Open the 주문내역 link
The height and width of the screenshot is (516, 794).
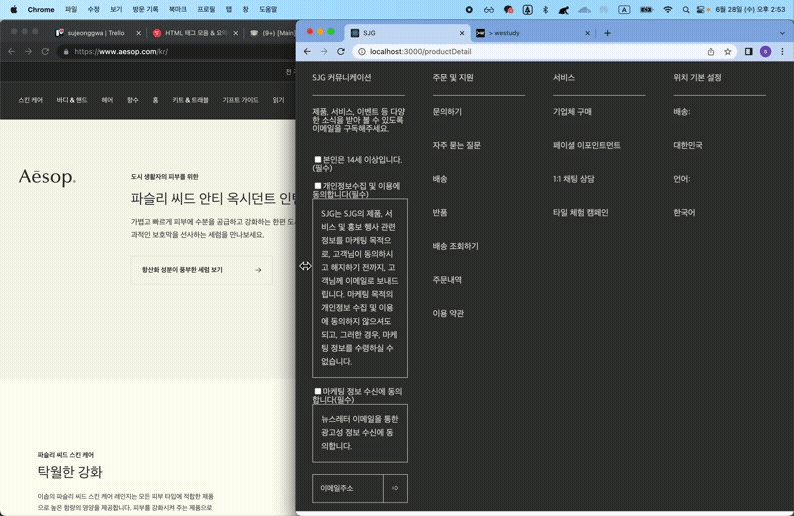pyautogui.click(x=447, y=280)
